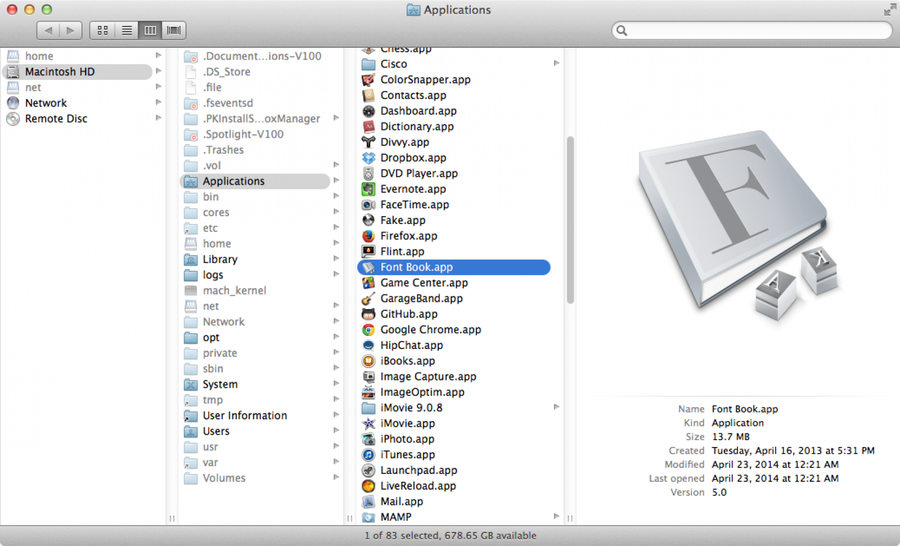Expand the iMovie 9.0.8 folder arrow
Viewport: 900px width, 546px height.
point(557,408)
